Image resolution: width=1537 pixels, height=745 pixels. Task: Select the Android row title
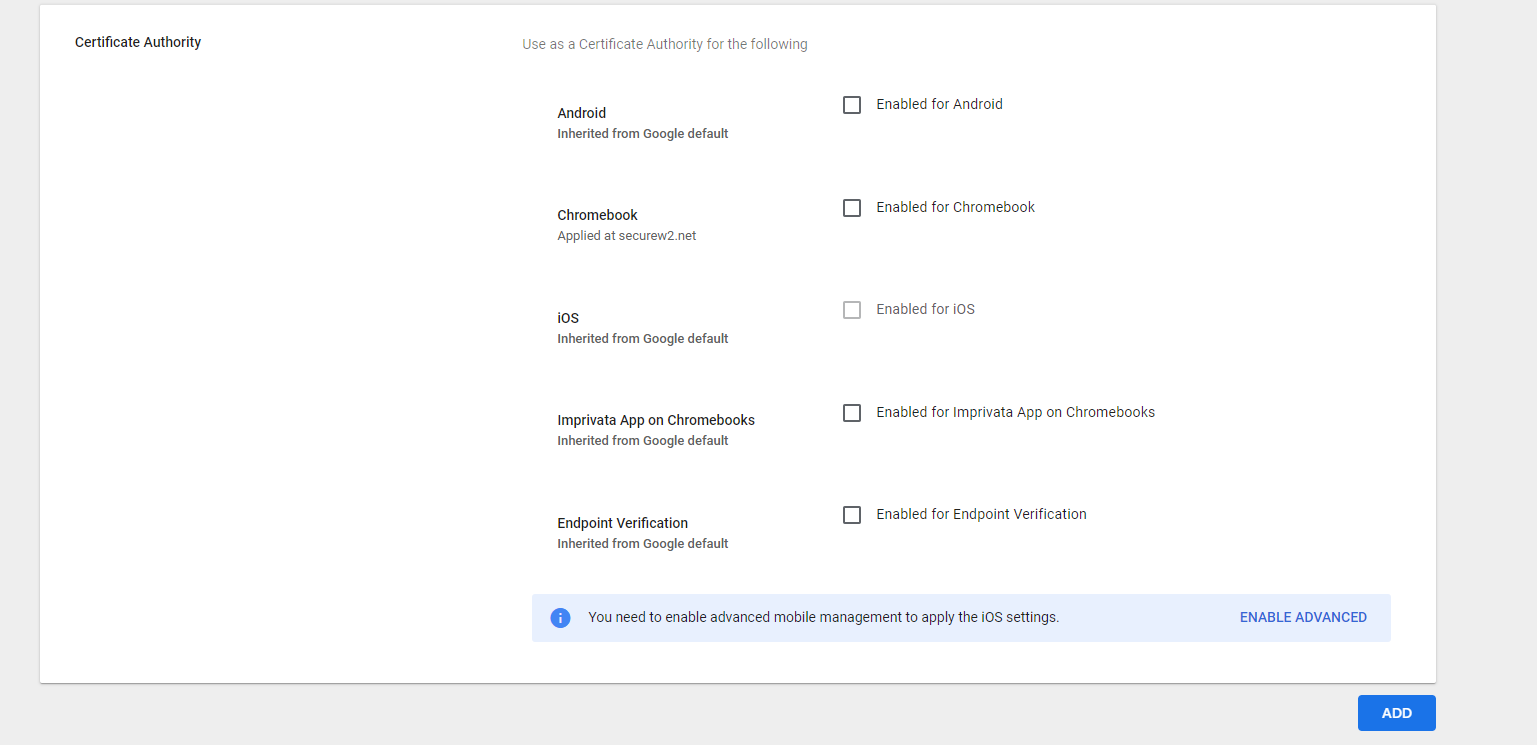pyautogui.click(x=581, y=113)
